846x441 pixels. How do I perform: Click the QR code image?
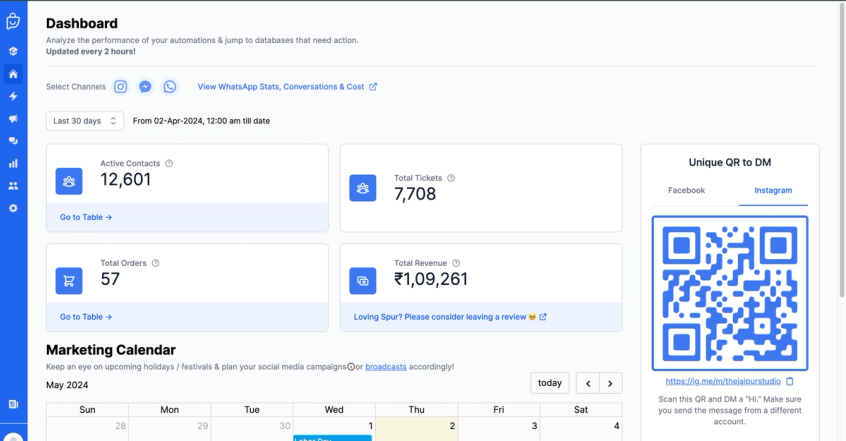tap(730, 294)
